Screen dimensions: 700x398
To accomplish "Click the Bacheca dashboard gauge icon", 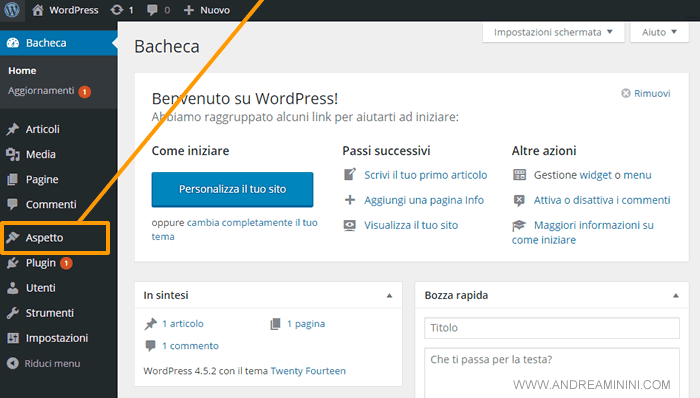I will [x=13, y=43].
